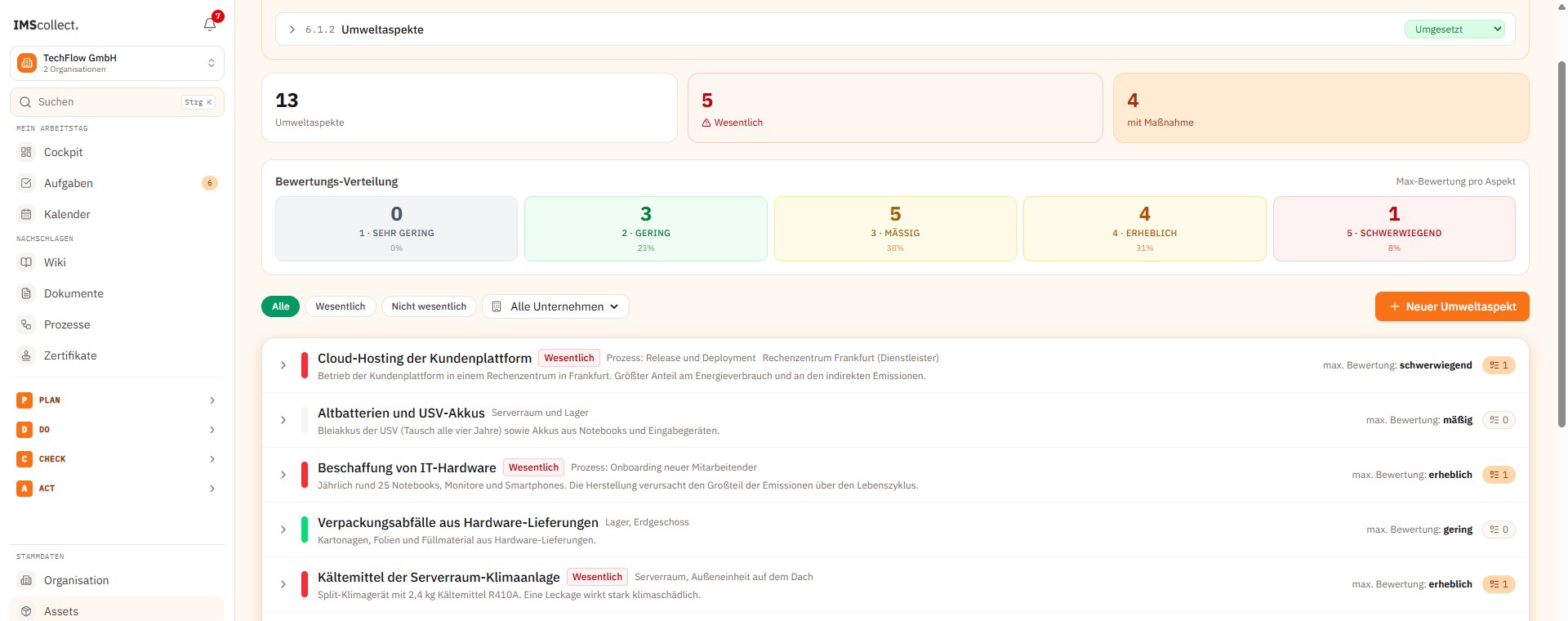Open the 4 mit Maßnahme summary card

click(x=1321, y=108)
